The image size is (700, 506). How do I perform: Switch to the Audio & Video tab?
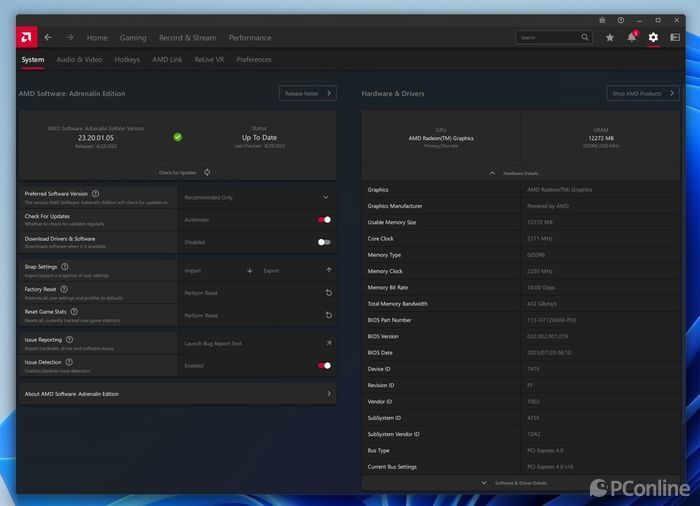pyautogui.click(x=79, y=60)
